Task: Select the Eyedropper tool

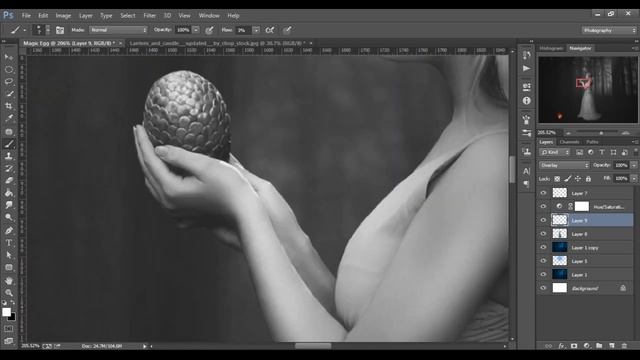Action: [x=9, y=118]
